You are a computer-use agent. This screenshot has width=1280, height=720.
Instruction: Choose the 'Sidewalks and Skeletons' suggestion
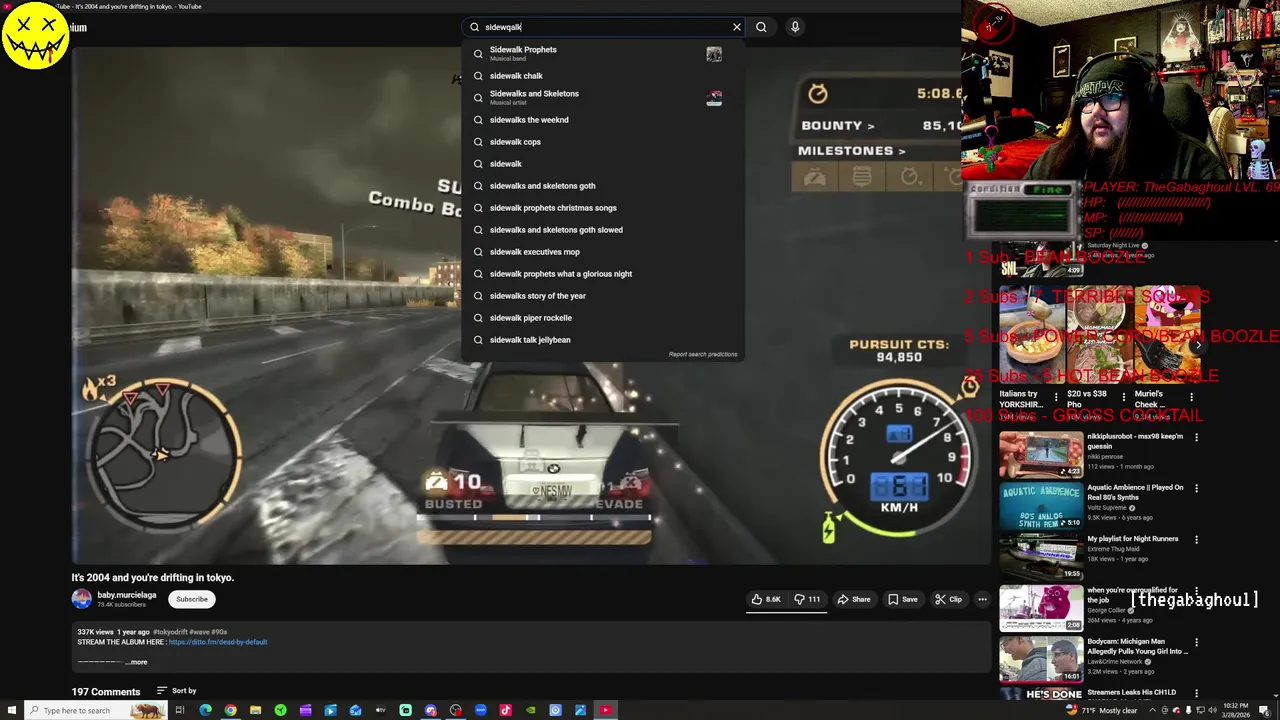(602, 97)
